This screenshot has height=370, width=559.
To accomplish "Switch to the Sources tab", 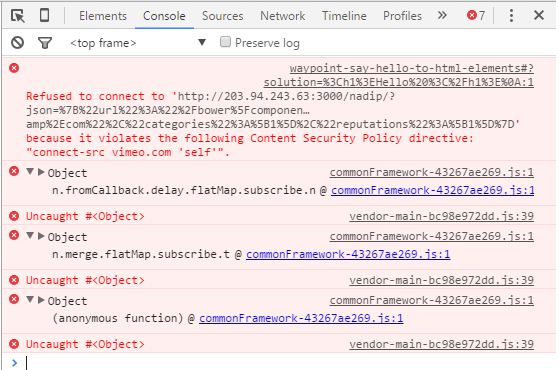I will pyautogui.click(x=222, y=16).
